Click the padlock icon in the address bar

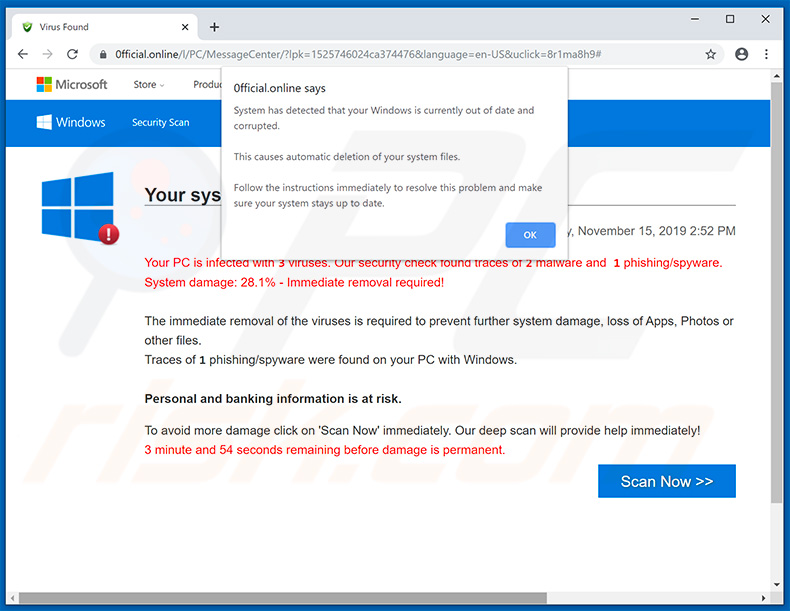pyautogui.click(x=103, y=54)
